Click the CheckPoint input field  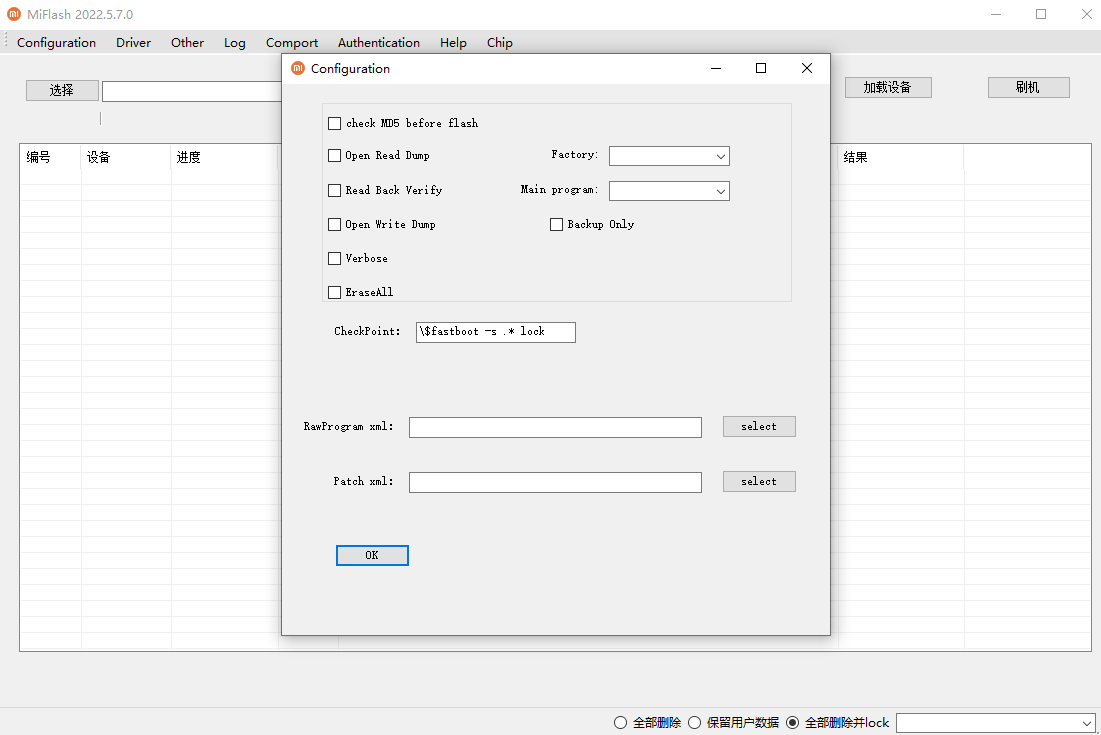coord(496,332)
